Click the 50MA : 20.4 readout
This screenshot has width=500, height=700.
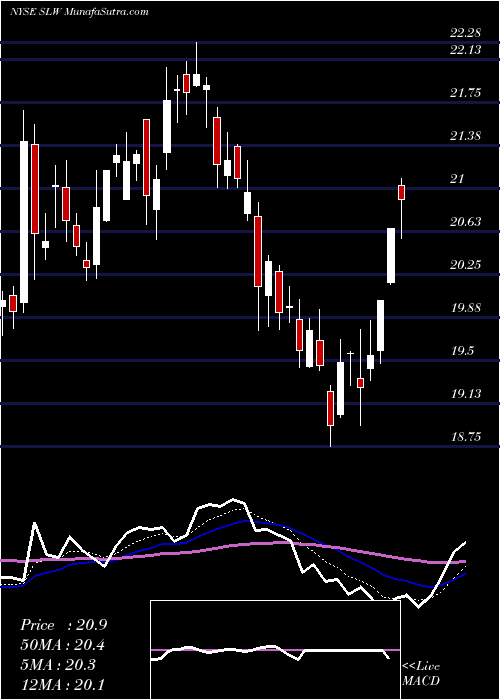[63, 645]
